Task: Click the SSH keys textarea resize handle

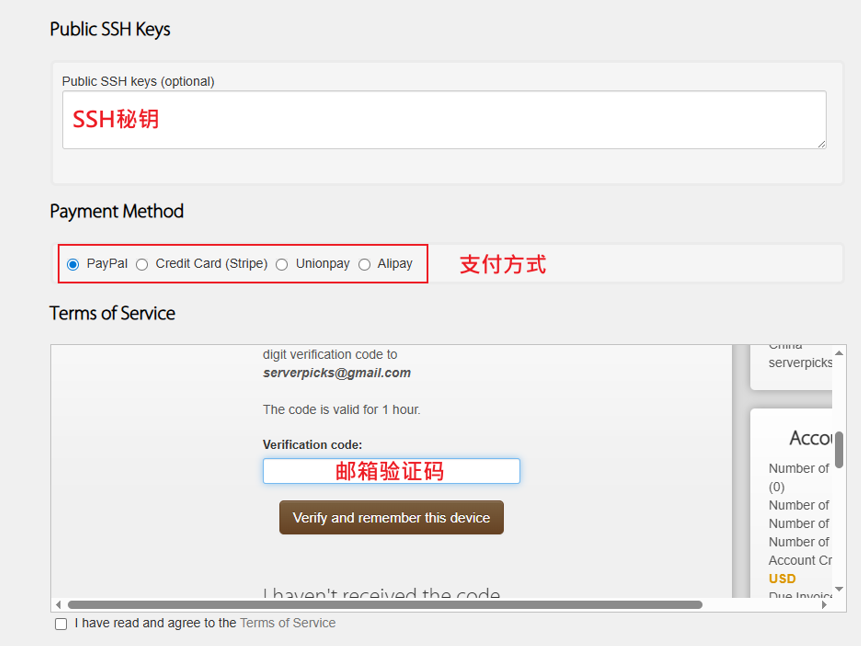Action: click(821, 144)
